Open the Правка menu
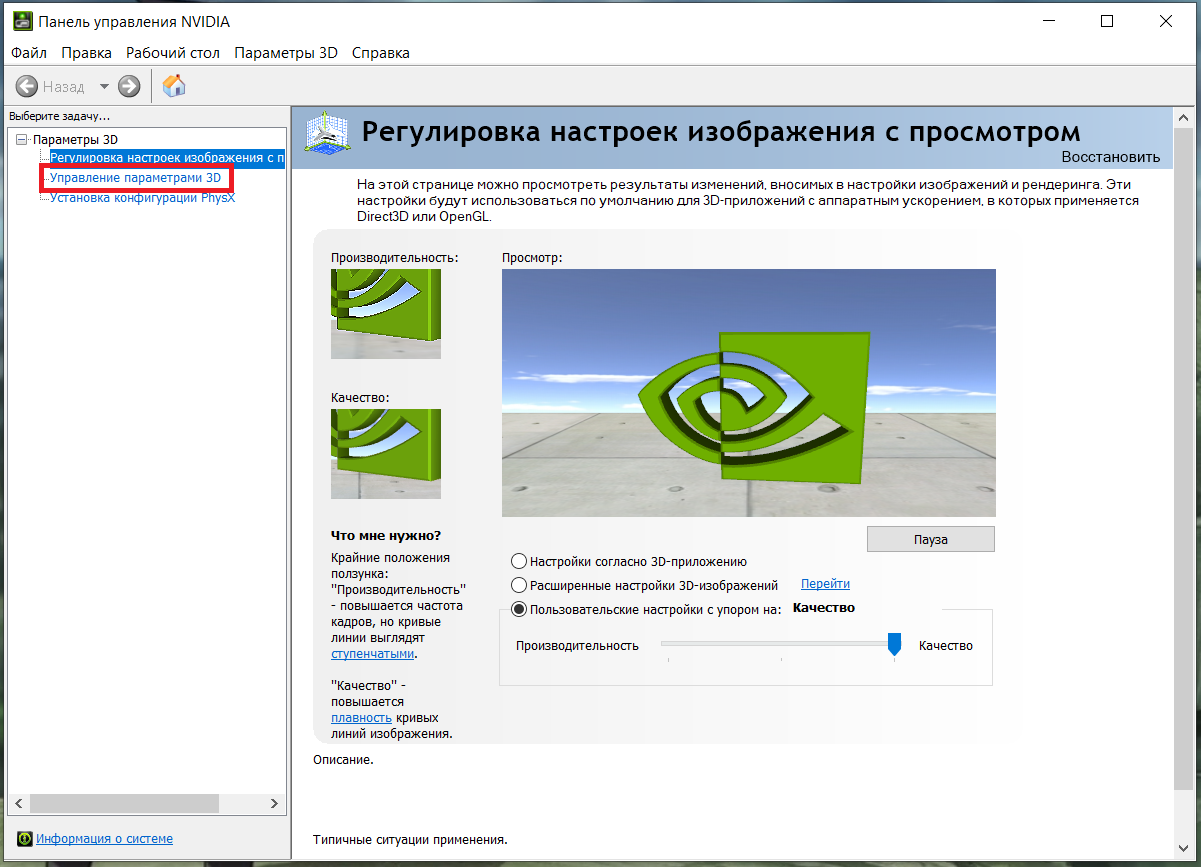This screenshot has height=867, width=1201. coord(86,53)
